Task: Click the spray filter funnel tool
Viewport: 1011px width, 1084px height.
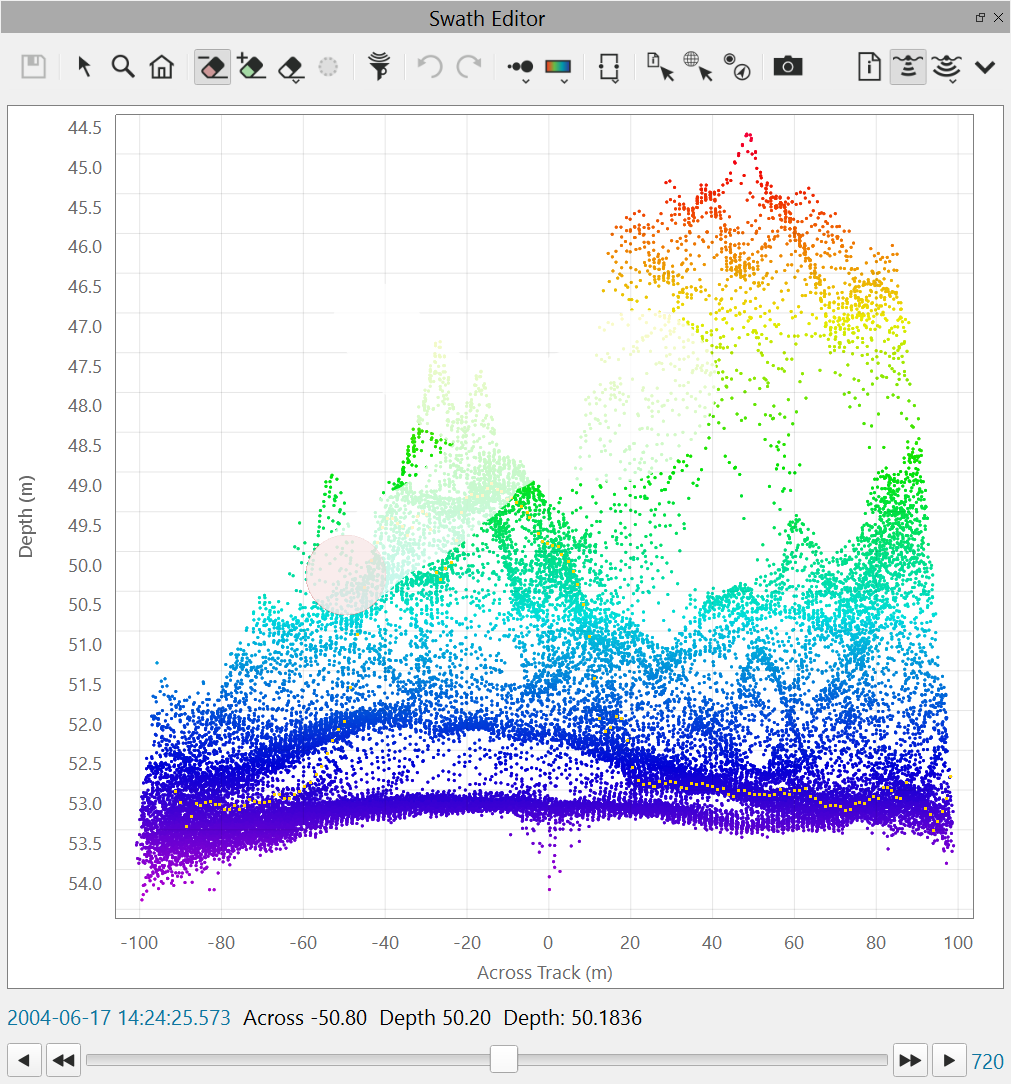Action: (x=379, y=66)
